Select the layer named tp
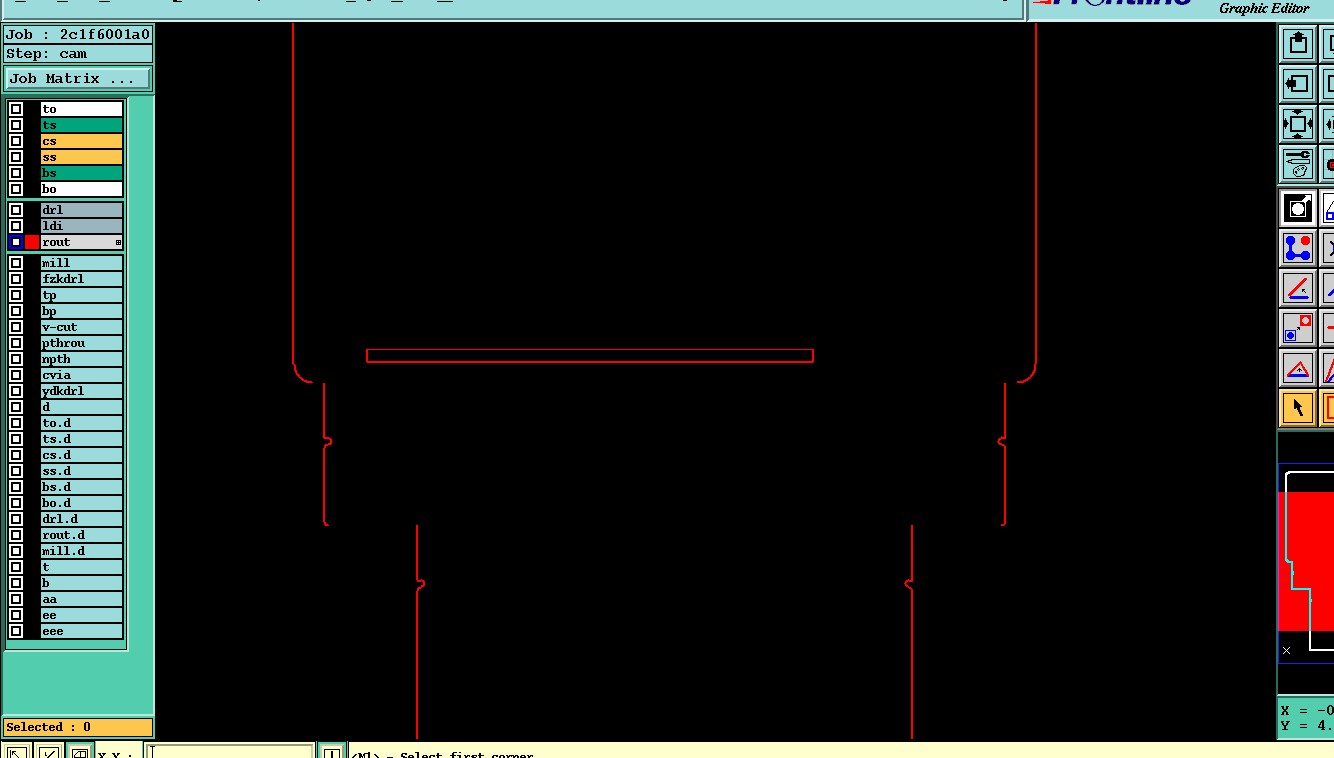The width and height of the screenshot is (1334, 758). (x=81, y=295)
